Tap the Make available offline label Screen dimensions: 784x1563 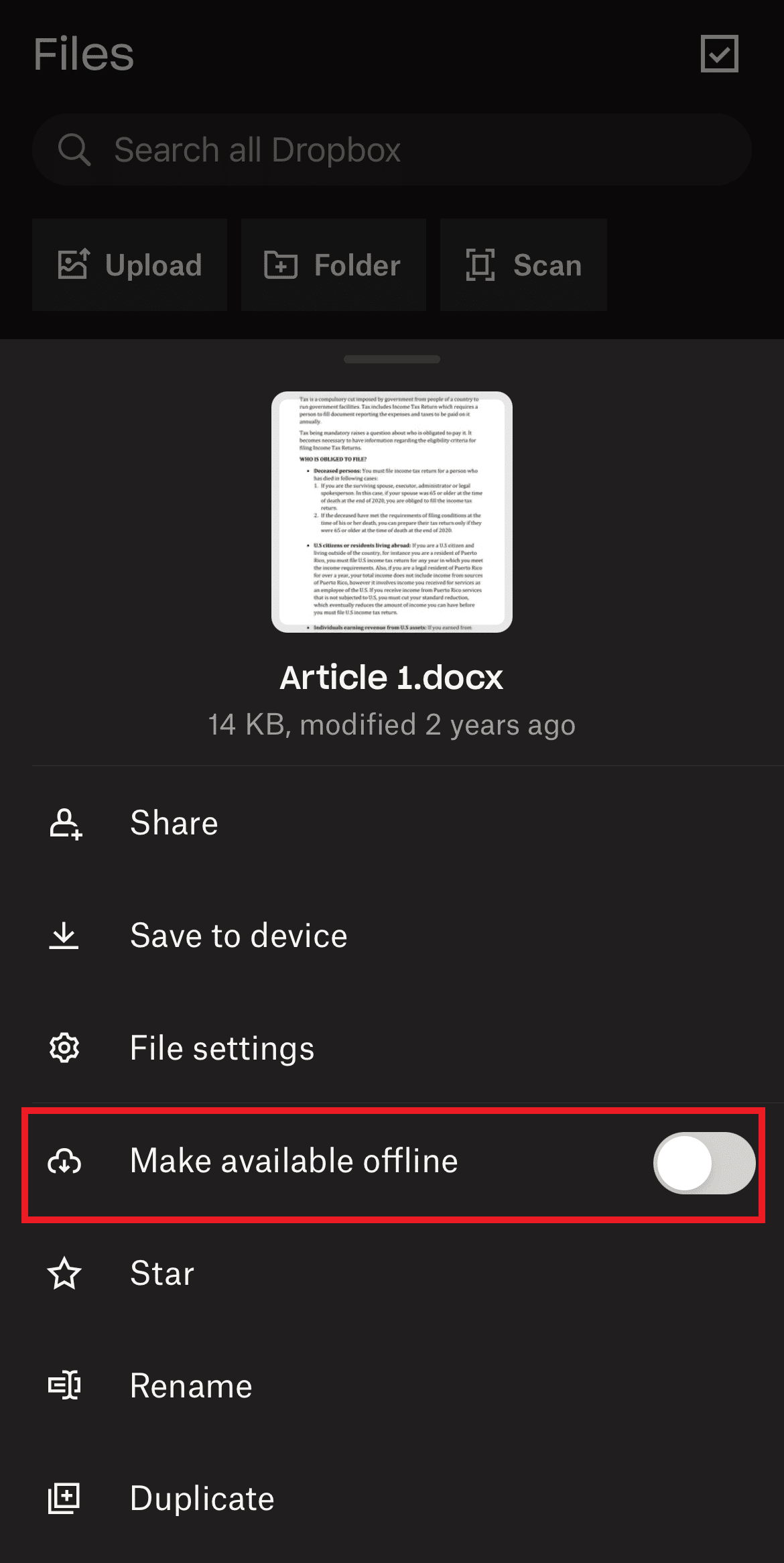pyautogui.click(x=294, y=1161)
